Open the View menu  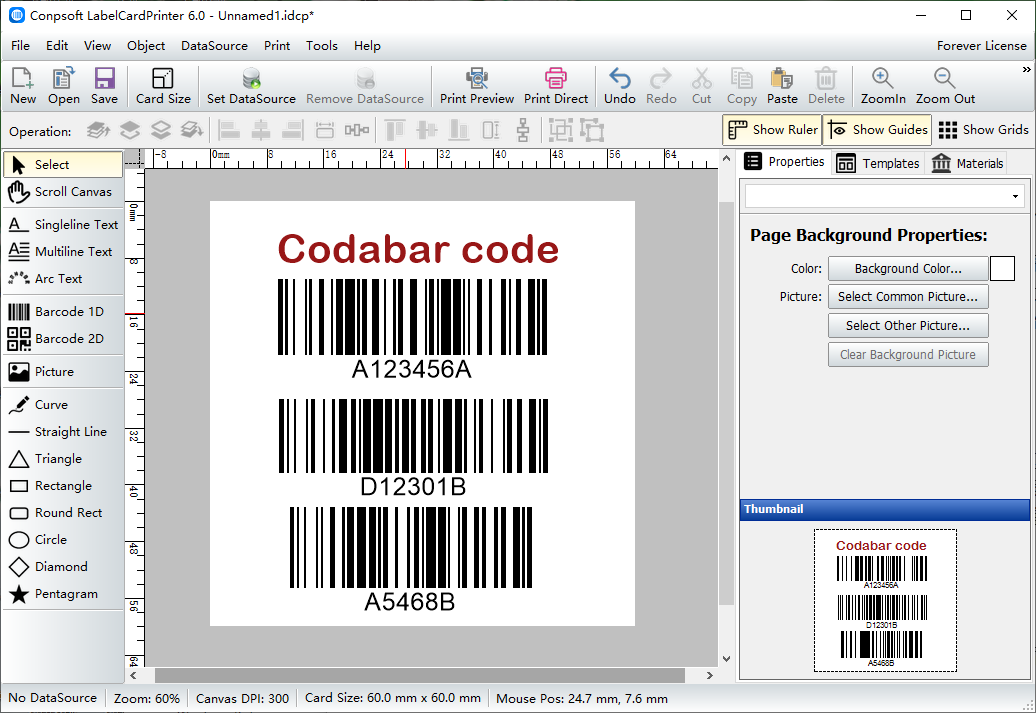97,46
